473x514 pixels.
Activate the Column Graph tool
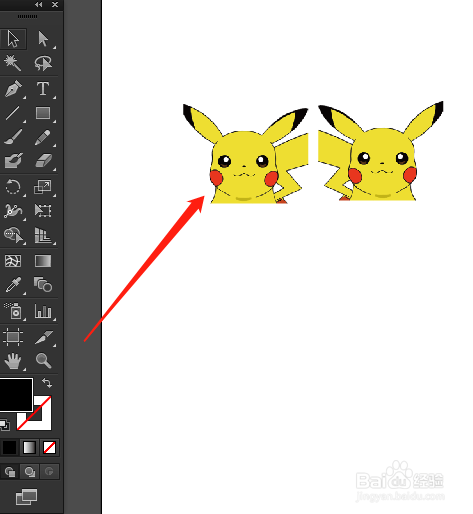click(43, 311)
